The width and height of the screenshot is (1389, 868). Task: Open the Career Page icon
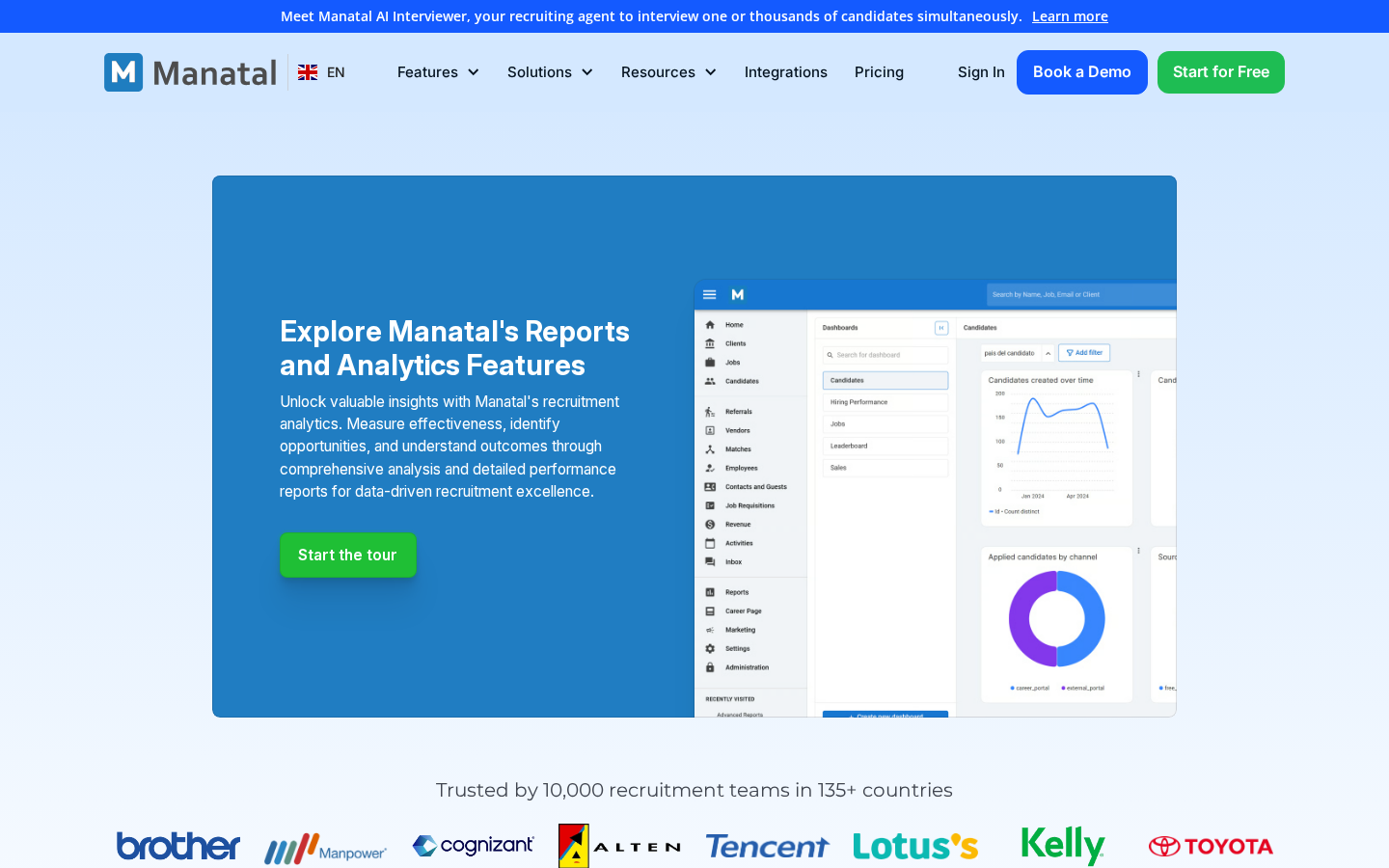pyautogui.click(x=710, y=611)
